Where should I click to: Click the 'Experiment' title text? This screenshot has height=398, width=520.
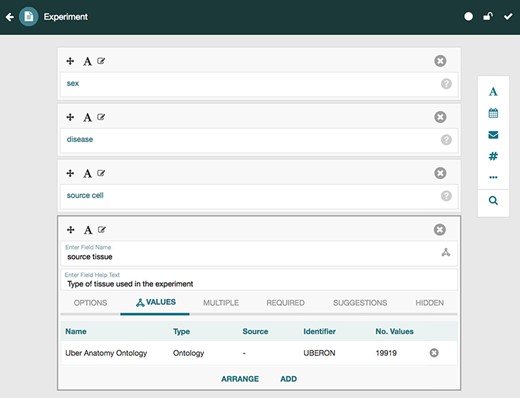(x=66, y=17)
